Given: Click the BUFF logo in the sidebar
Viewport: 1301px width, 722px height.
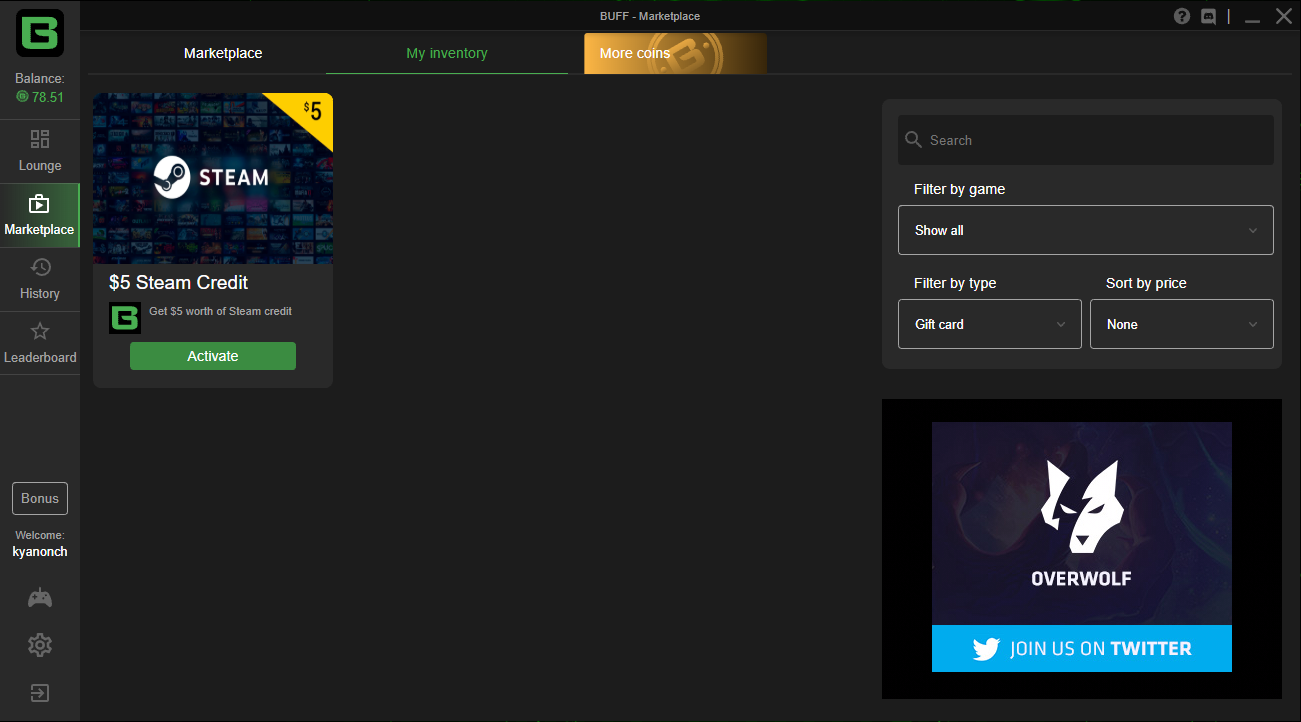Looking at the screenshot, I should click(40, 33).
